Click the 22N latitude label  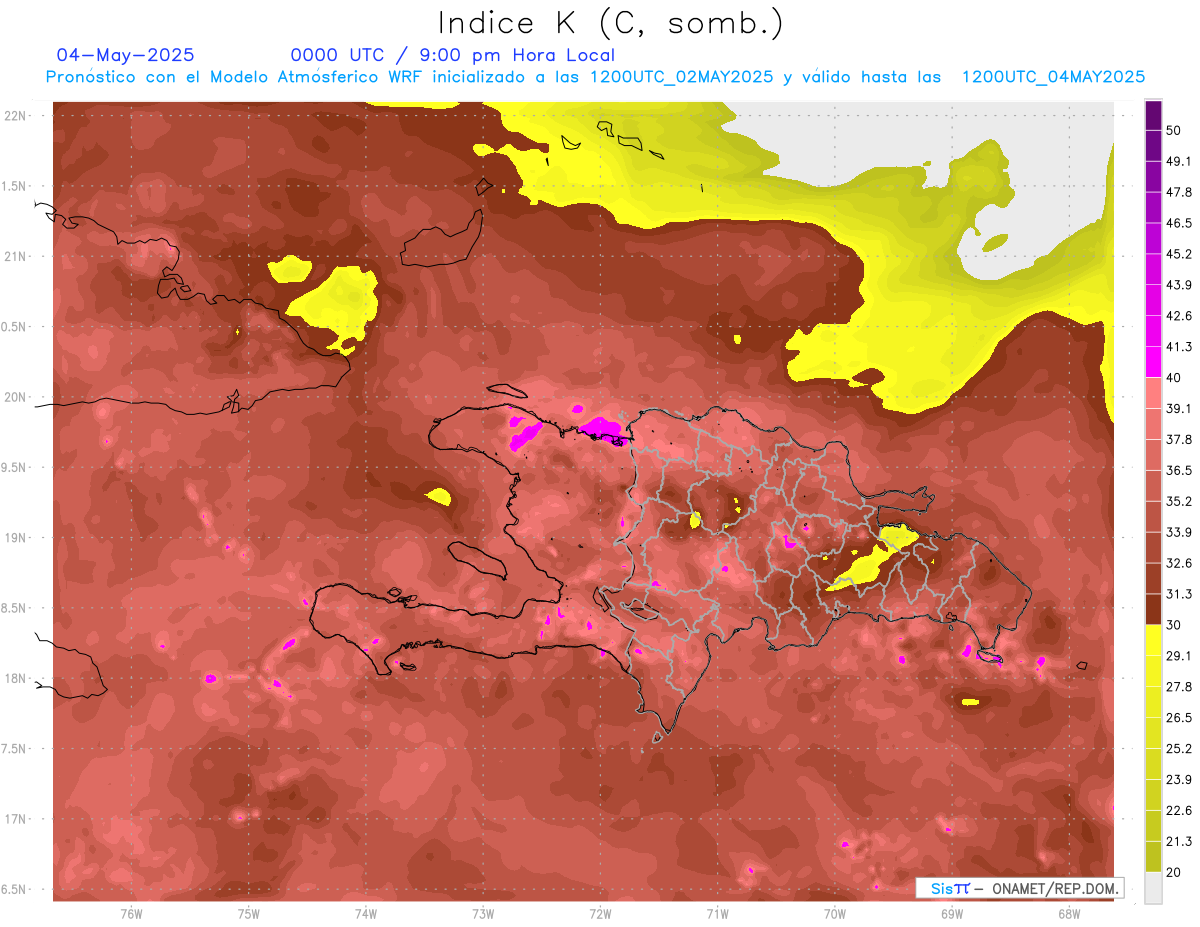[15, 116]
